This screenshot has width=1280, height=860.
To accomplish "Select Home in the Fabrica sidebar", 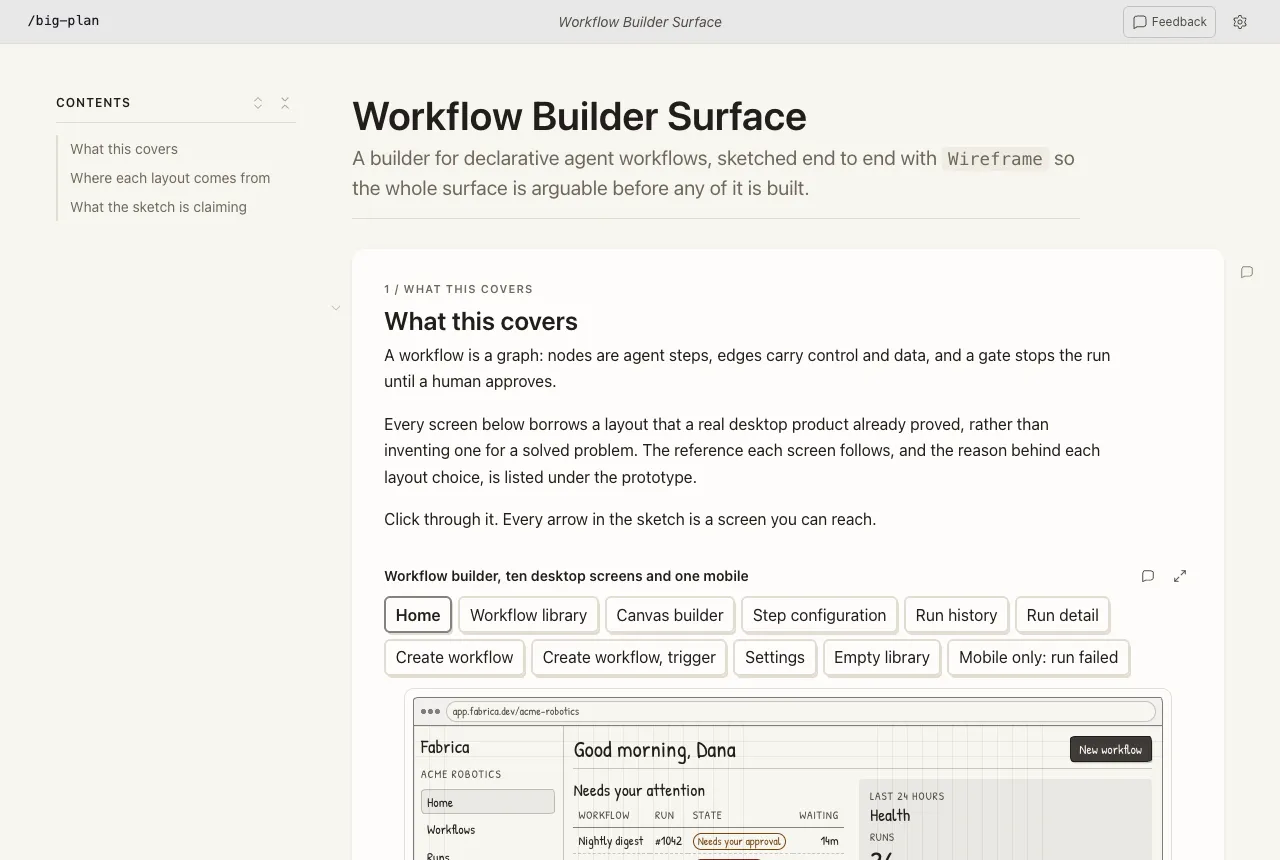I will coord(488,802).
